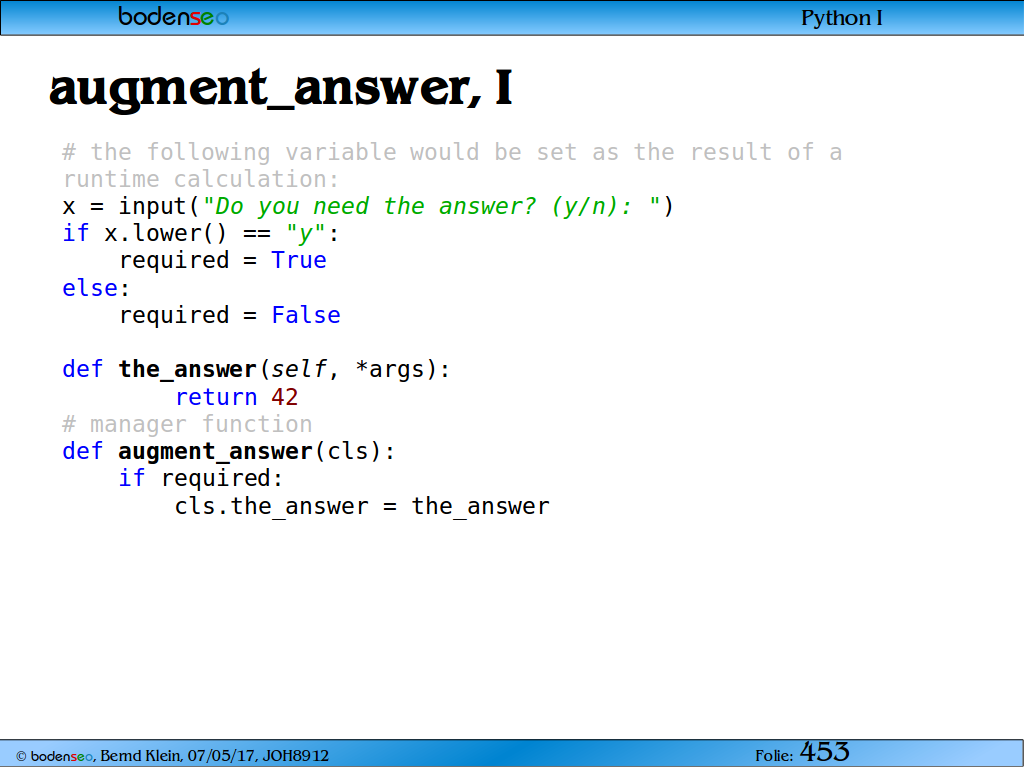Image resolution: width=1024 pixels, height=768 pixels.
Task: Click 'def the_answer(self, *args):' line
Action: (256, 370)
